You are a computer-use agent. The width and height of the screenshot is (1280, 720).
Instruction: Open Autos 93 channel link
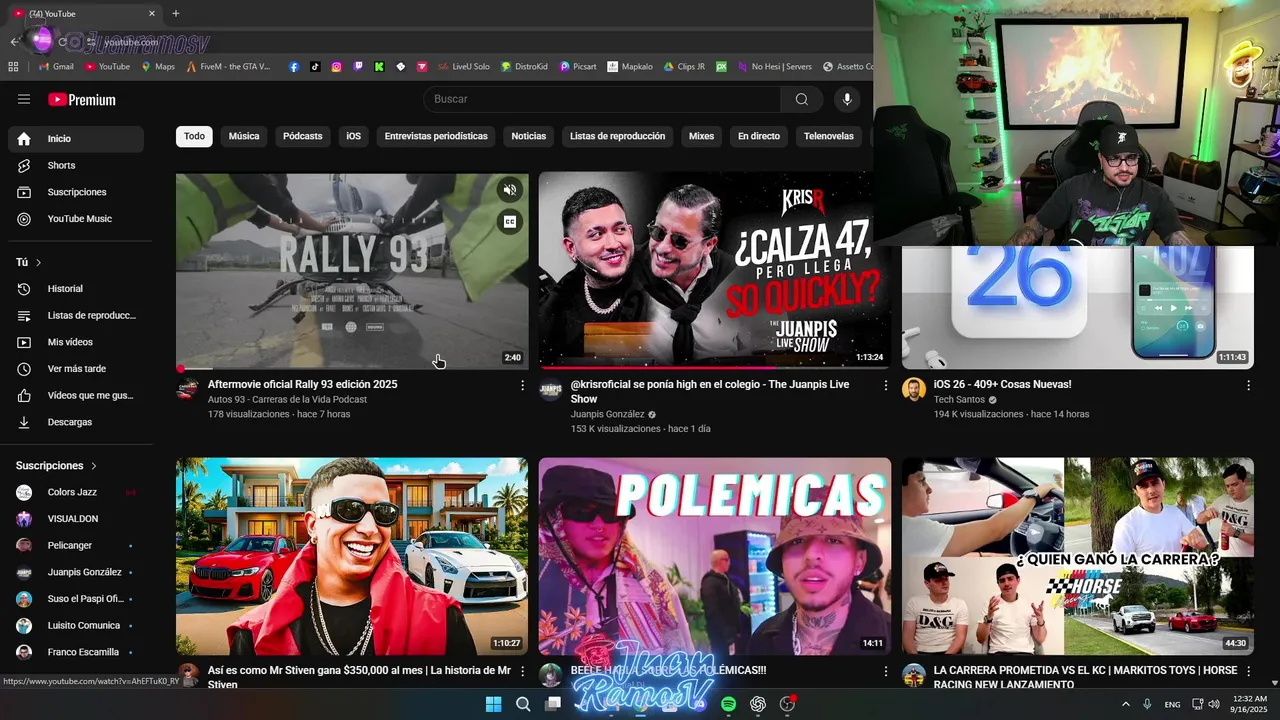[287, 400]
